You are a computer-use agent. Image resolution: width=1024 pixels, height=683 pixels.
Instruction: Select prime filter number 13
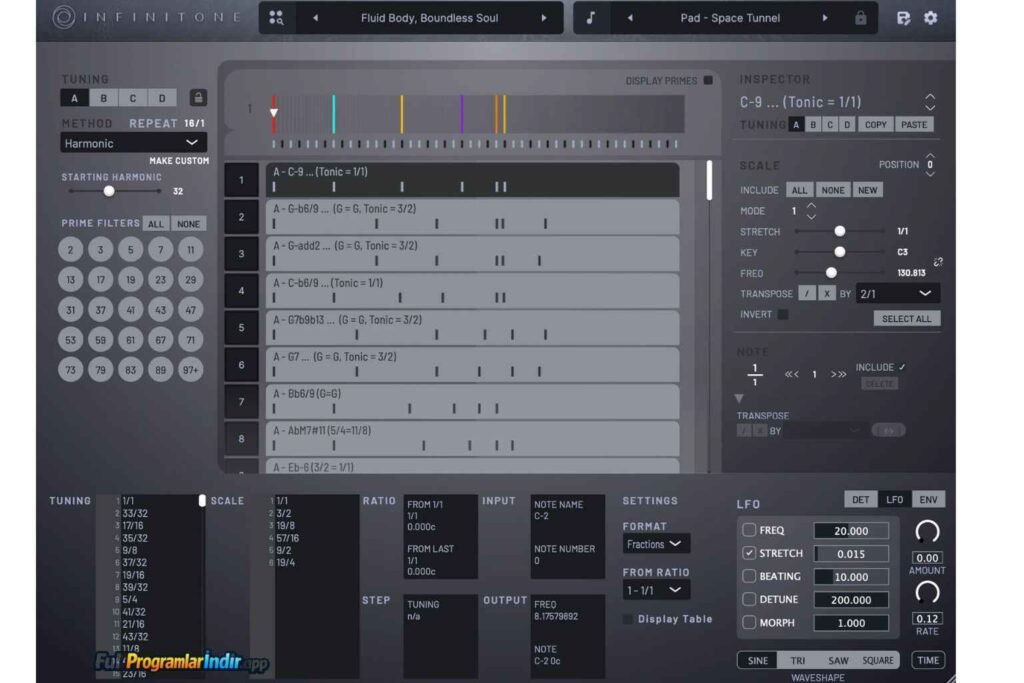click(69, 279)
